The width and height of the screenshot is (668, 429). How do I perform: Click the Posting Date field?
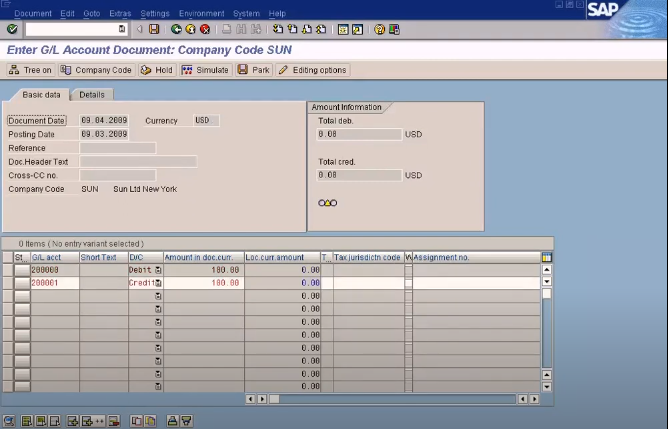pyautogui.click(x=104, y=134)
